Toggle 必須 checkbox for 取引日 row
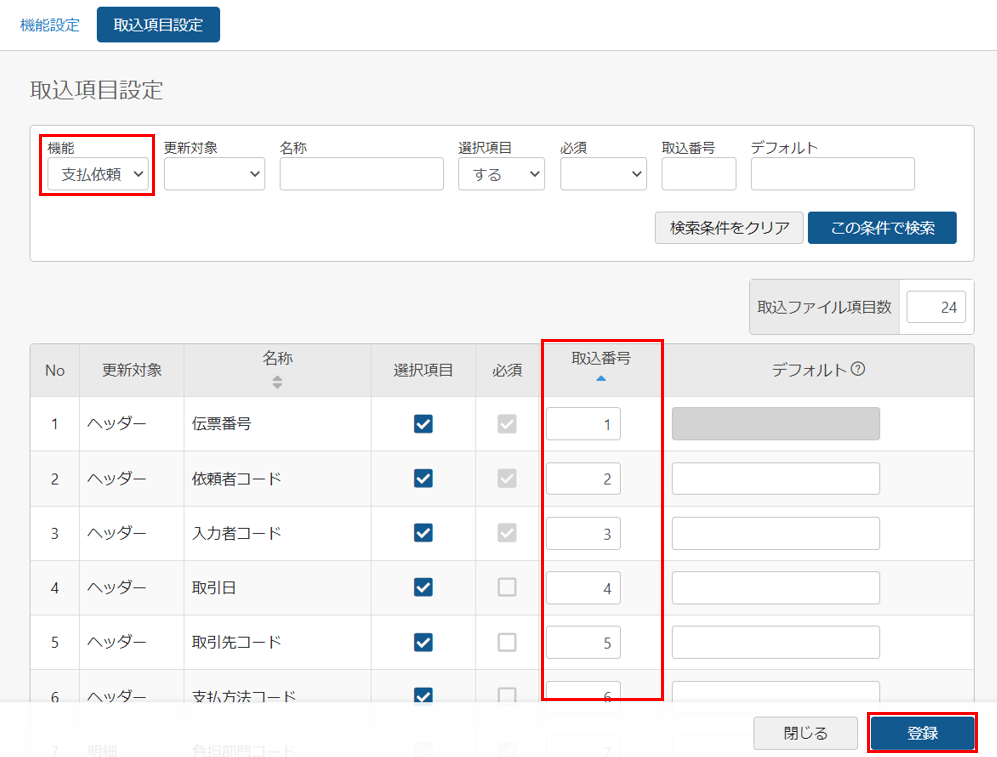This screenshot has width=997, height=757. tap(507, 587)
